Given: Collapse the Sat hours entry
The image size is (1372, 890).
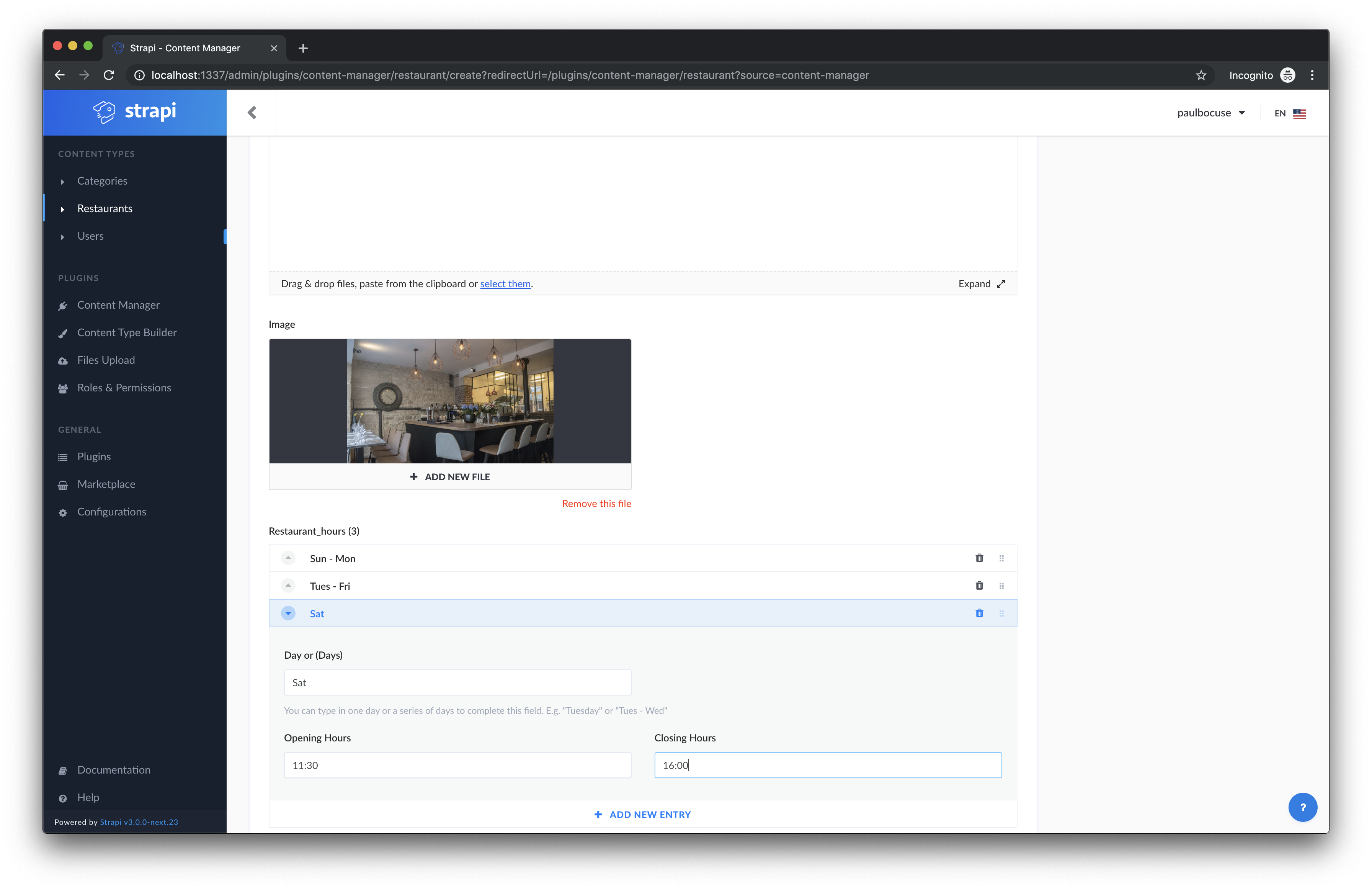Looking at the screenshot, I should 288,613.
